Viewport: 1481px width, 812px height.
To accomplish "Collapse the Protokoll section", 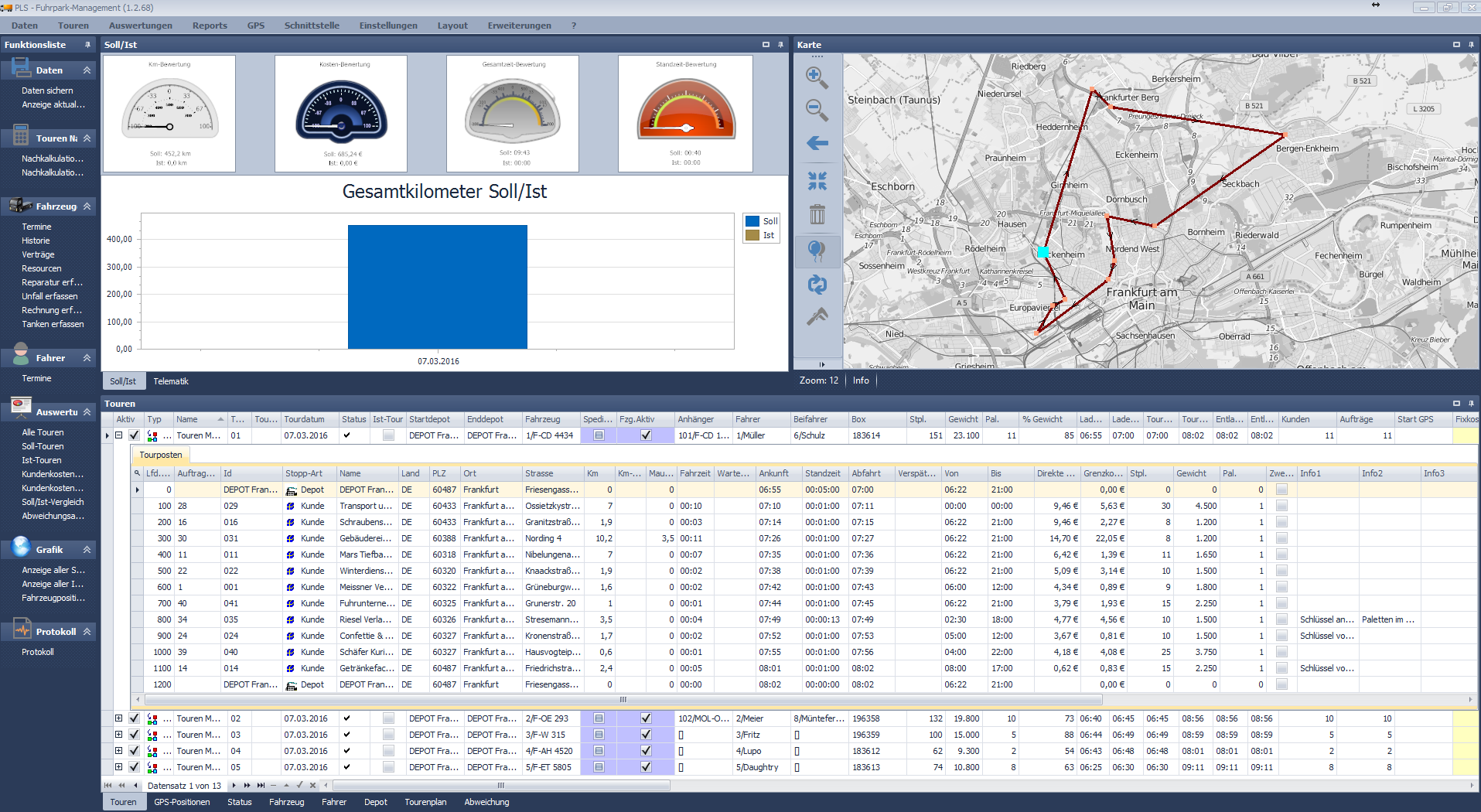I will (87, 632).
